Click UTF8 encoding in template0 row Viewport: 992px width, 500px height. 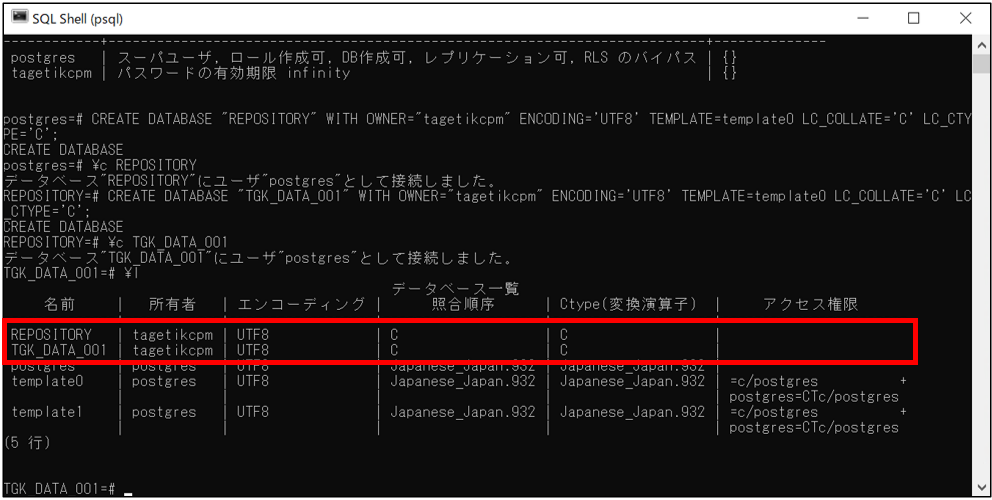(x=253, y=381)
